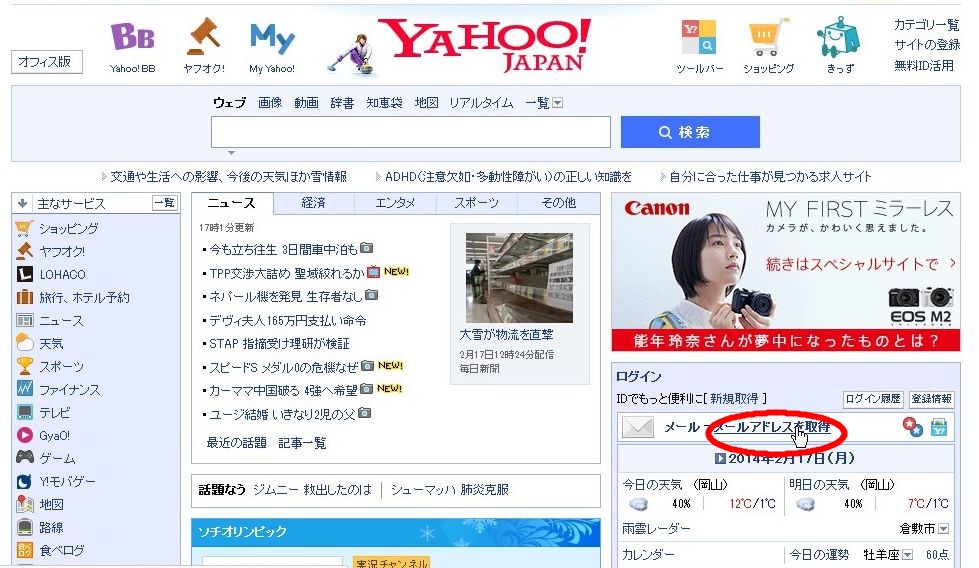
Task: Open ゲーム in the sidebar
Action: click(57, 459)
